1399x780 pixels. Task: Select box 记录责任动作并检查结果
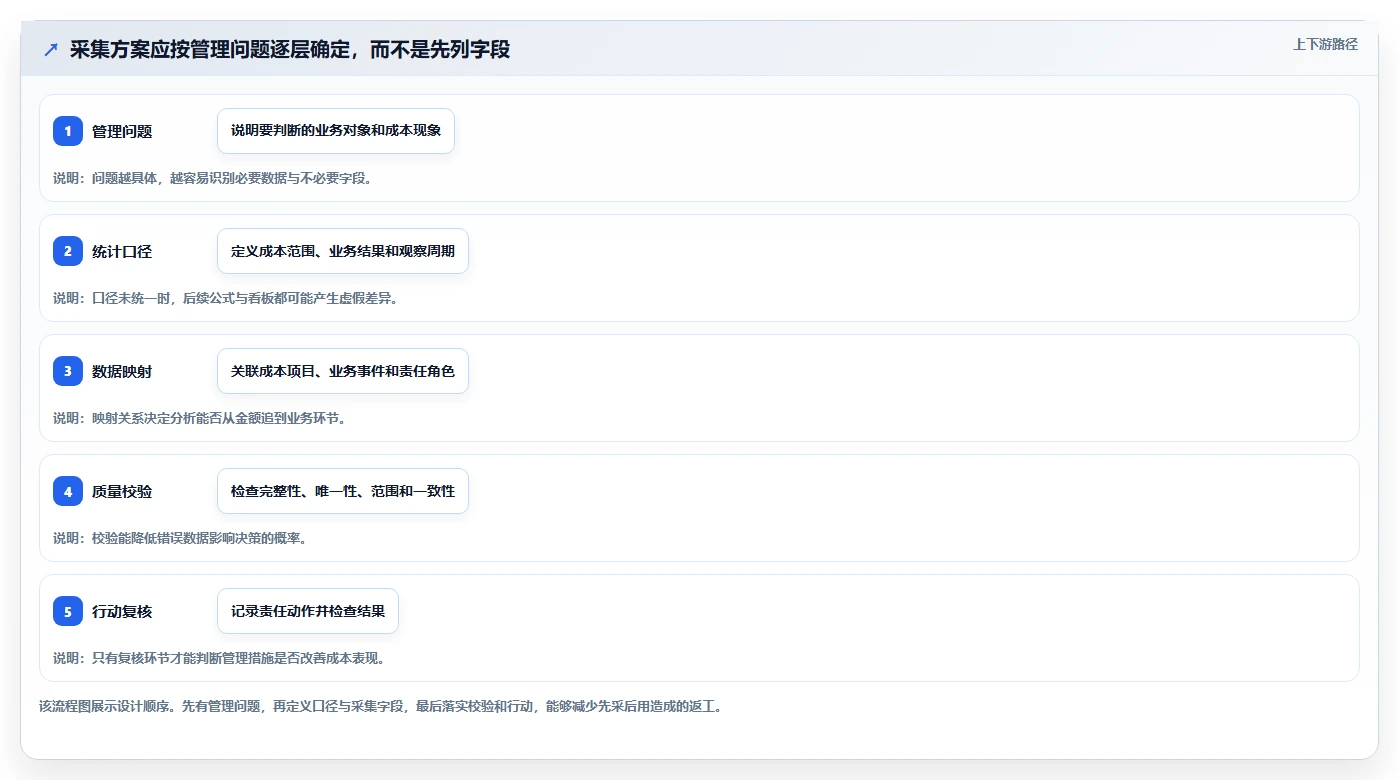308,611
